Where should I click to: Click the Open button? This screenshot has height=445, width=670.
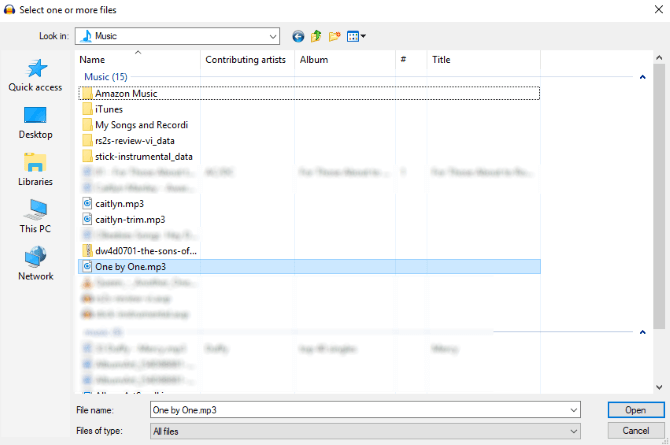click(x=636, y=410)
